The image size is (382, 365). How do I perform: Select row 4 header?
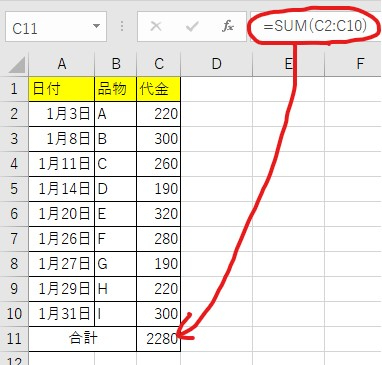click(x=14, y=164)
